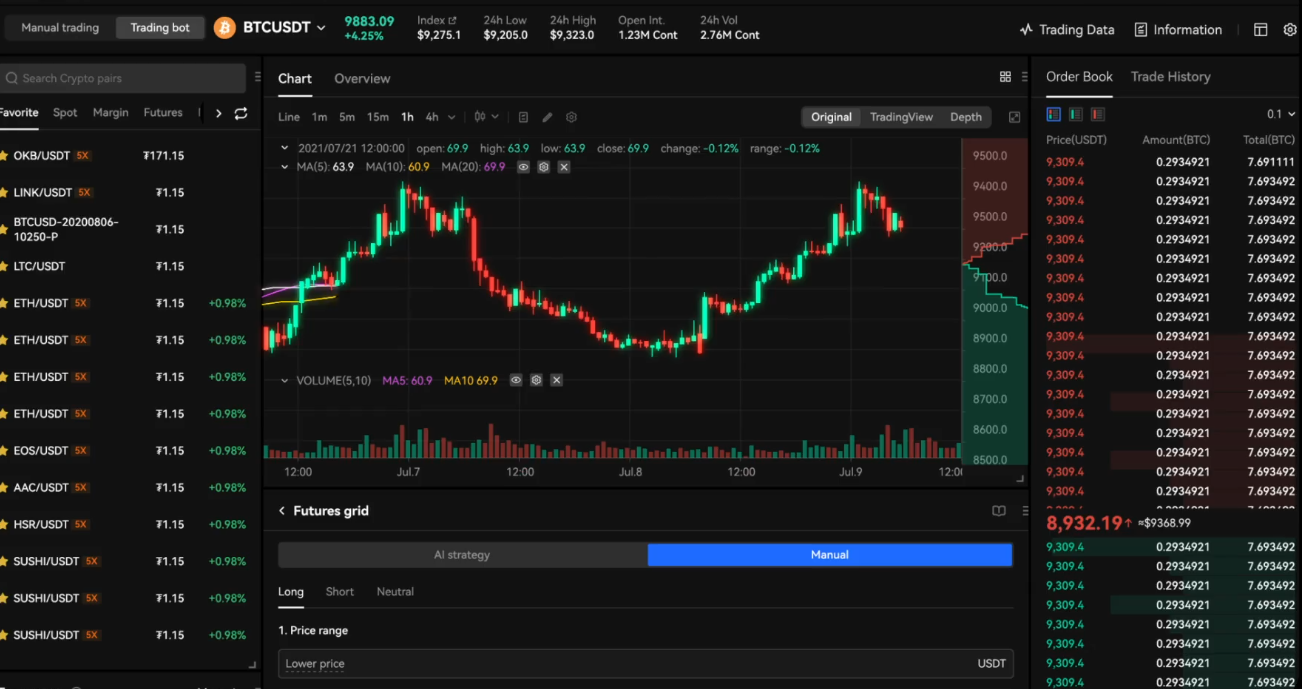
Task: Open chart settings gear in chart toolbar
Action: coord(572,117)
